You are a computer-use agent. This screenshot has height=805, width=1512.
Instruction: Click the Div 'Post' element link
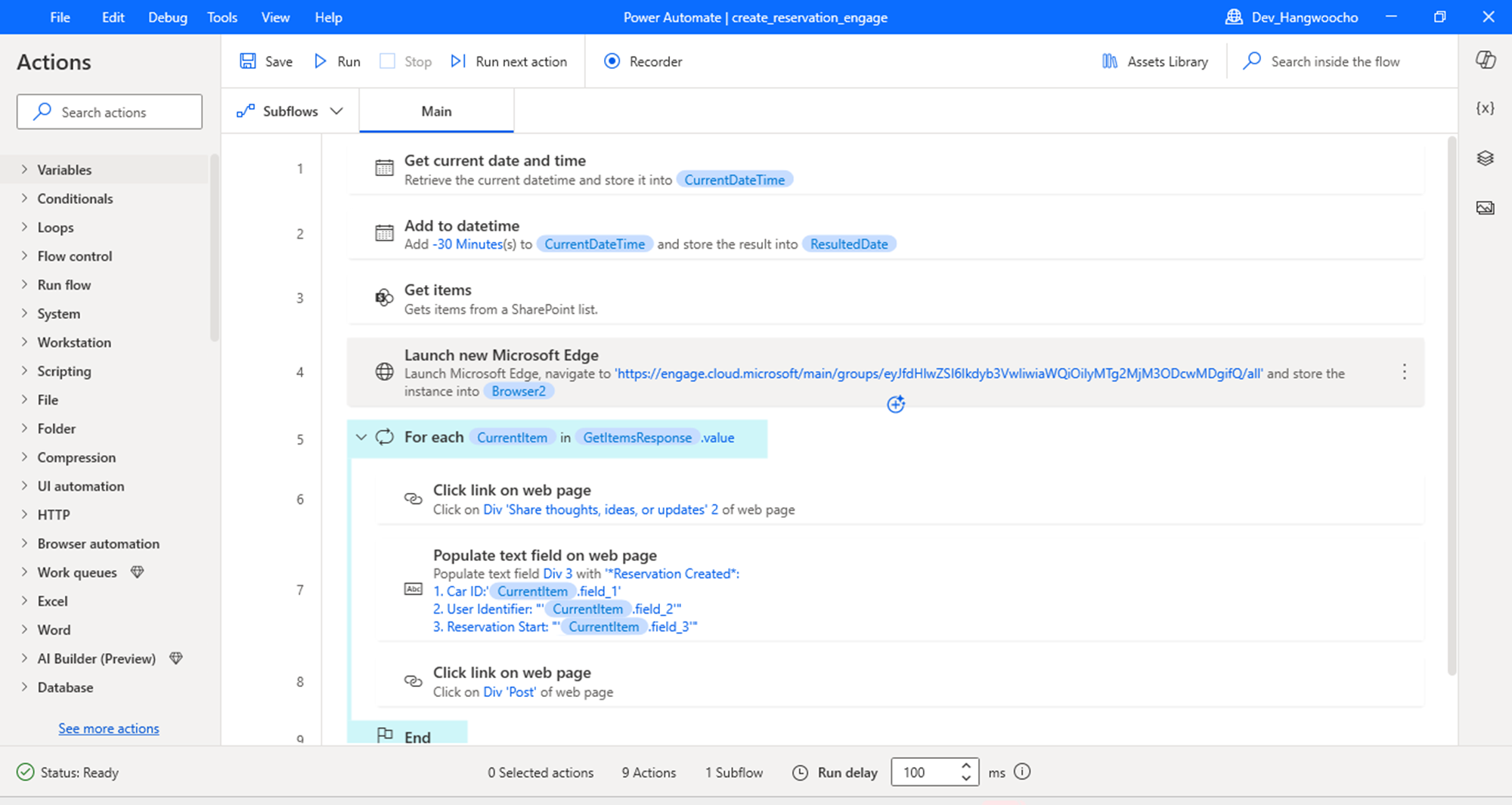pyautogui.click(x=510, y=692)
